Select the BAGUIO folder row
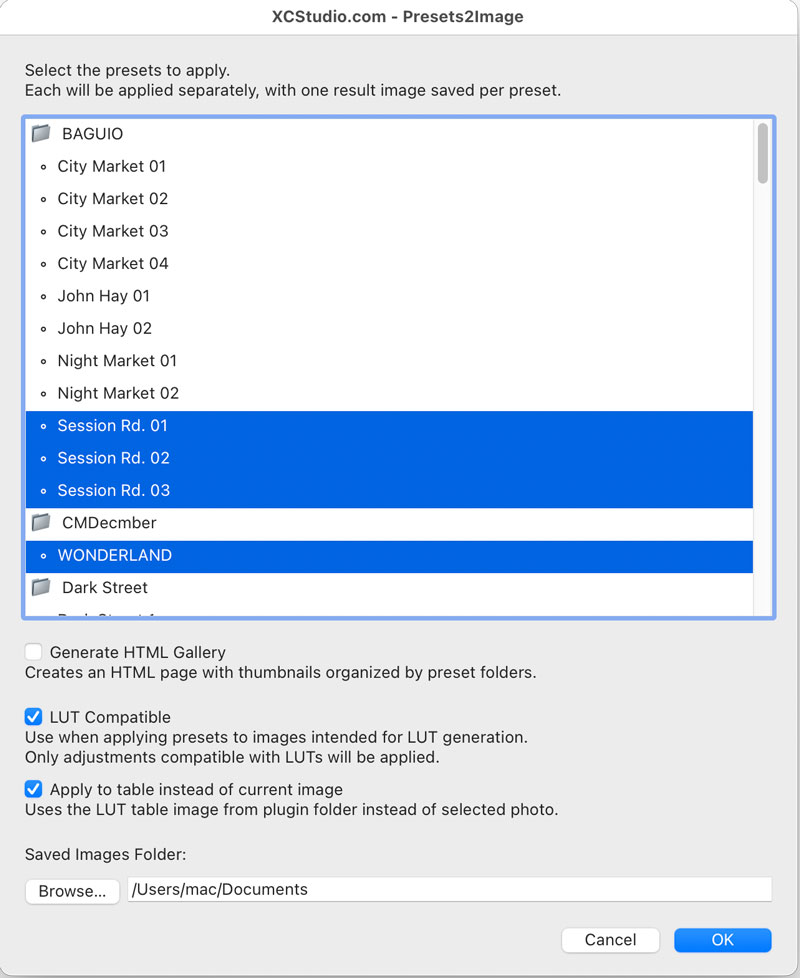The image size is (800, 978). [x=92, y=133]
